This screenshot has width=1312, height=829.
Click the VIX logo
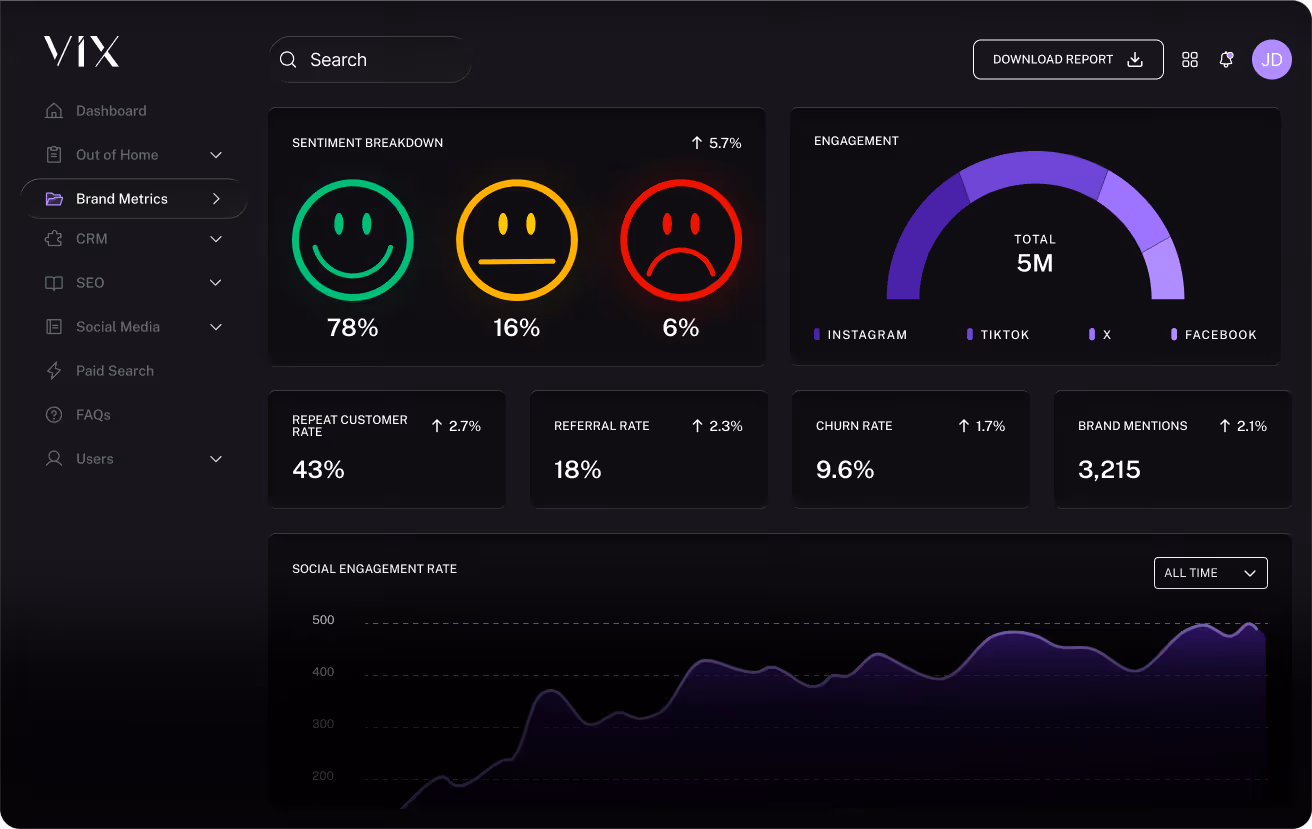pyautogui.click(x=81, y=51)
